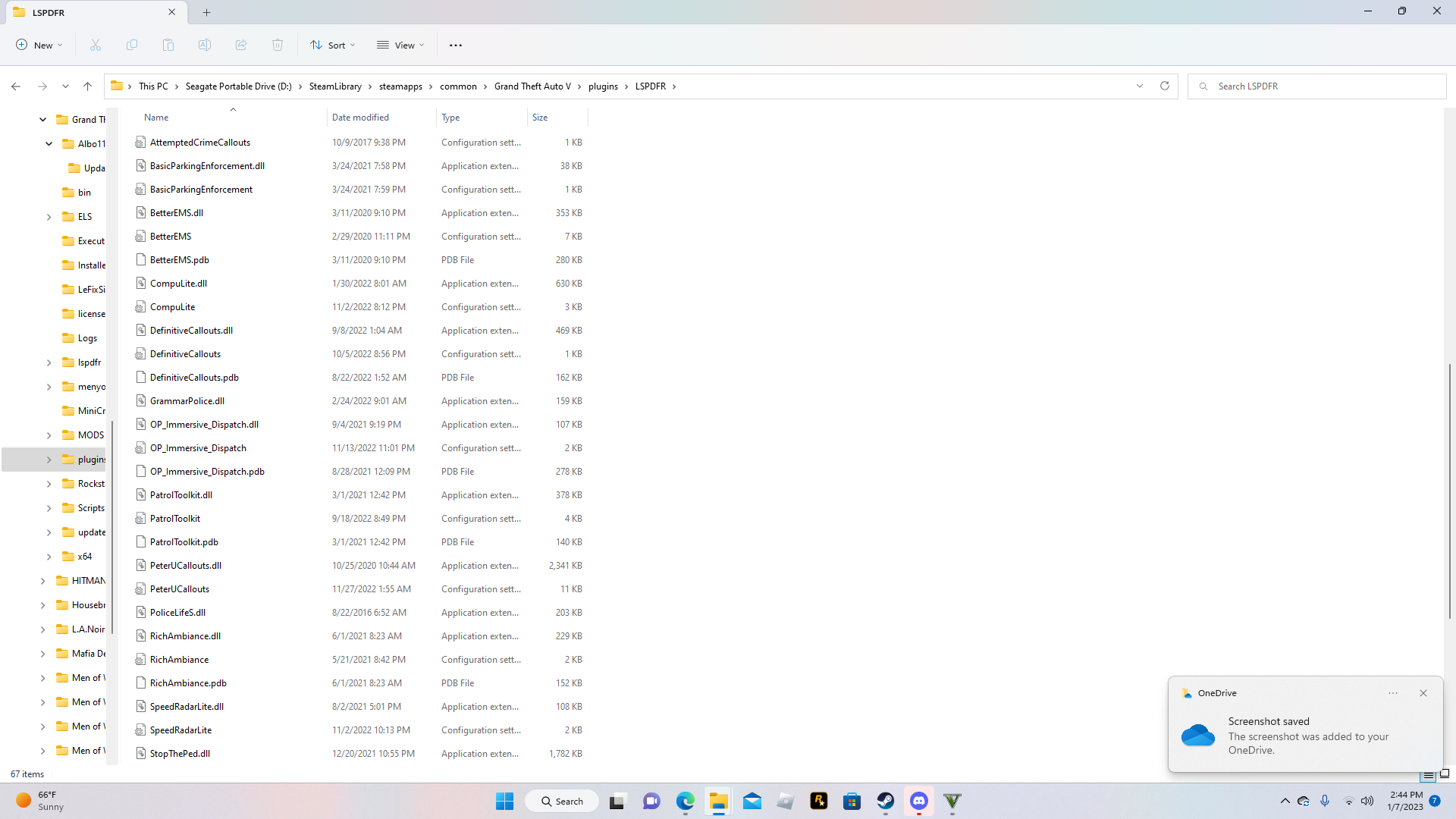Image resolution: width=1456 pixels, height=819 pixels.
Task: Expand the MODS folder in tree
Action: (x=49, y=435)
